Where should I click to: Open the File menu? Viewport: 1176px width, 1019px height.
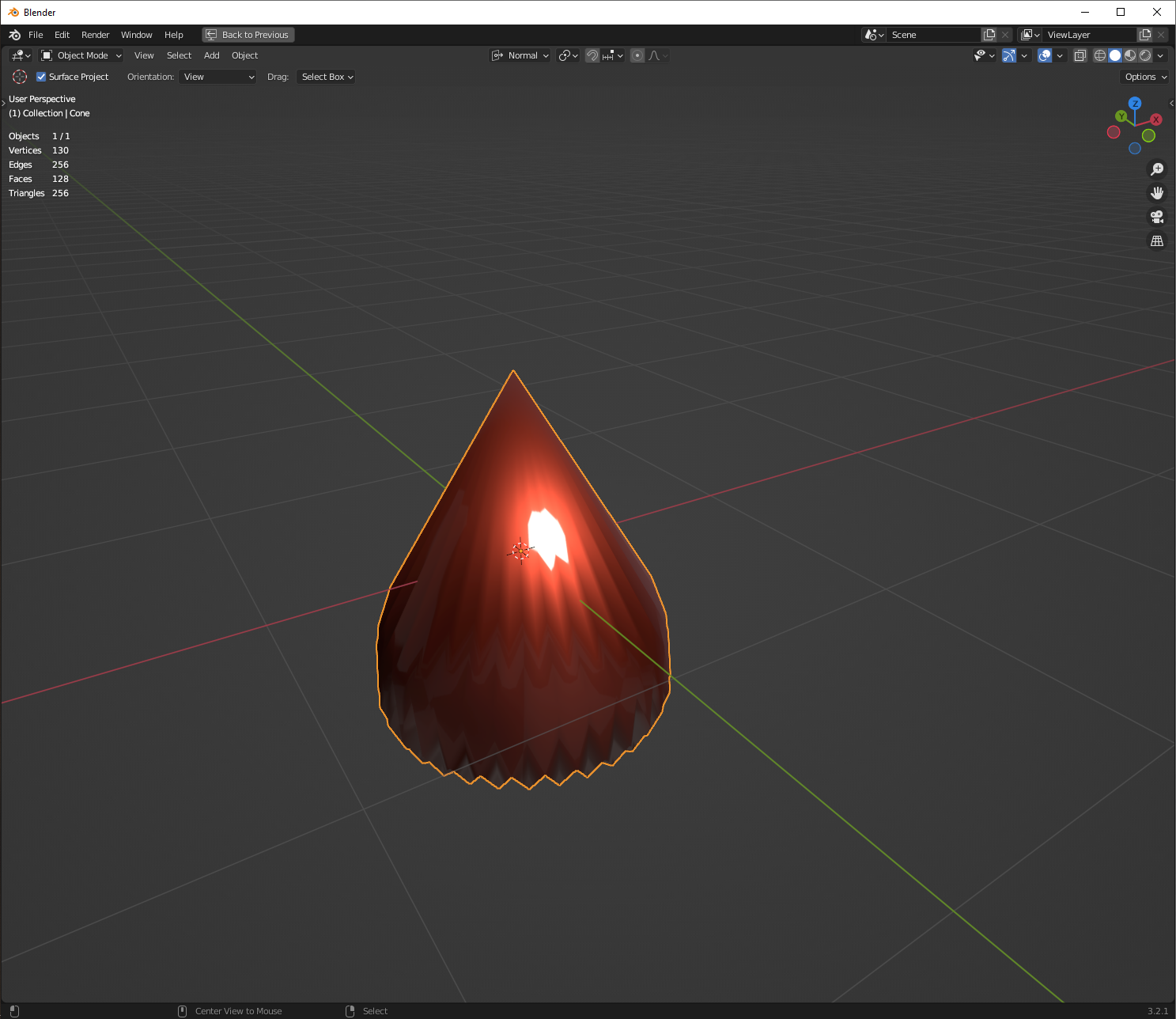click(36, 35)
